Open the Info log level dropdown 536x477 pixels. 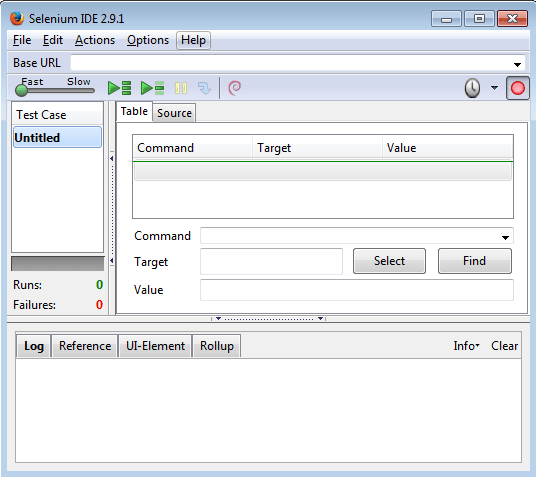[466, 346]
